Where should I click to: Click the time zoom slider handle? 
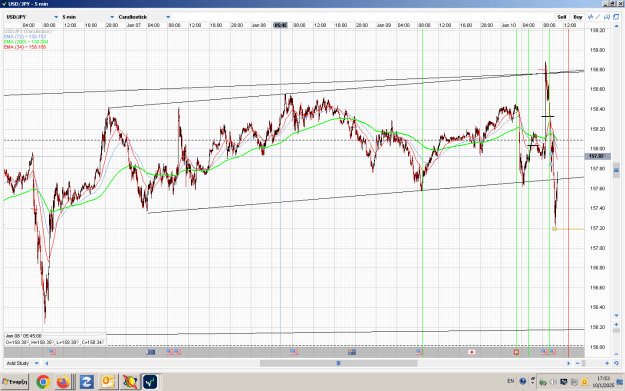coord(584,363)
